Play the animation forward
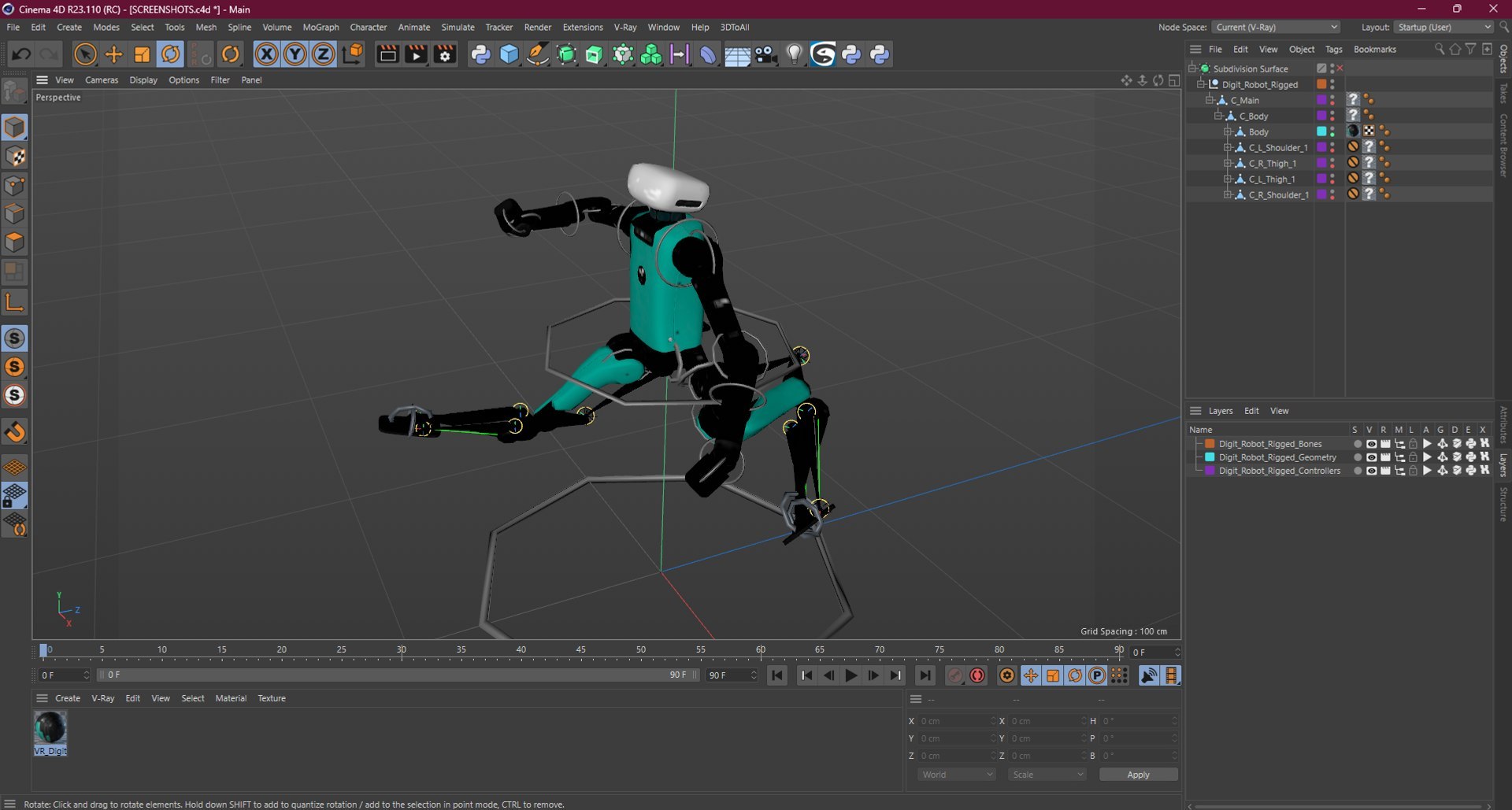 click(850, 675)
